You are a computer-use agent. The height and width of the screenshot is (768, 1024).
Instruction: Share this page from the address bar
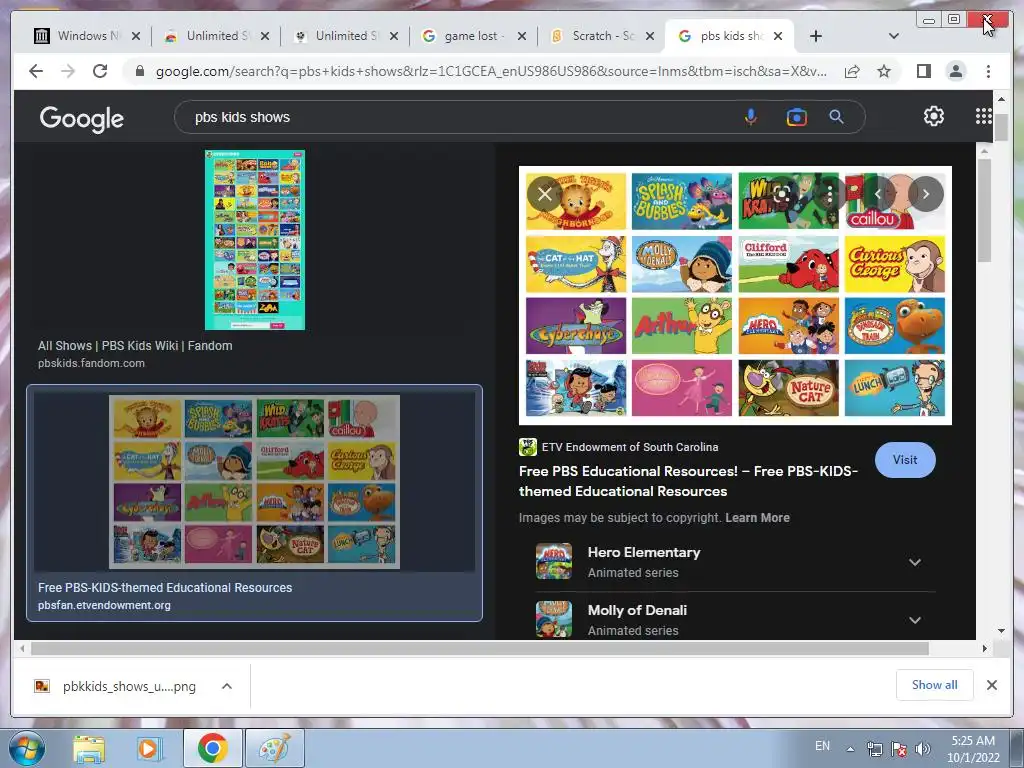852,71
